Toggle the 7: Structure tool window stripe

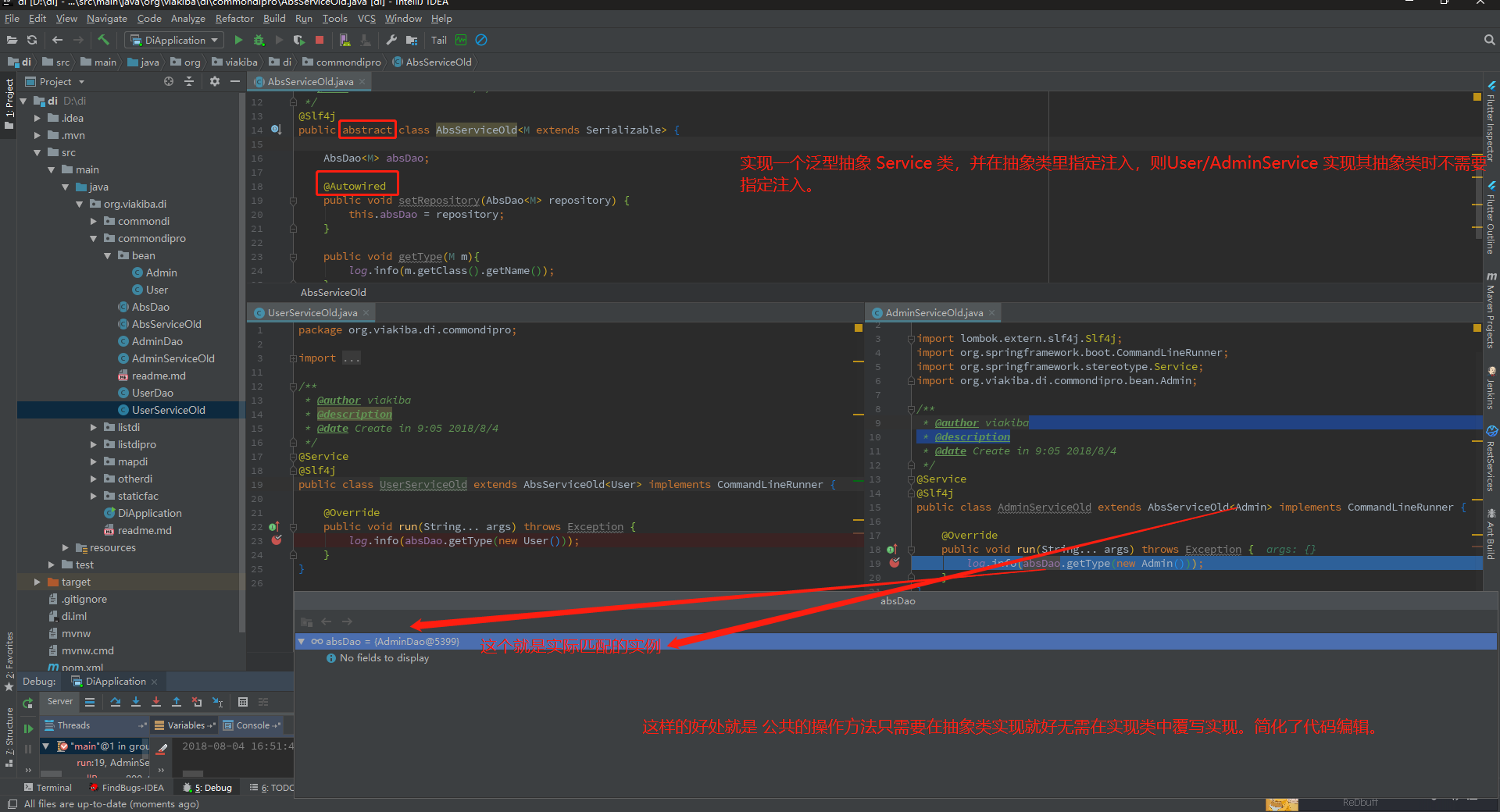click(x=9, y=737)
